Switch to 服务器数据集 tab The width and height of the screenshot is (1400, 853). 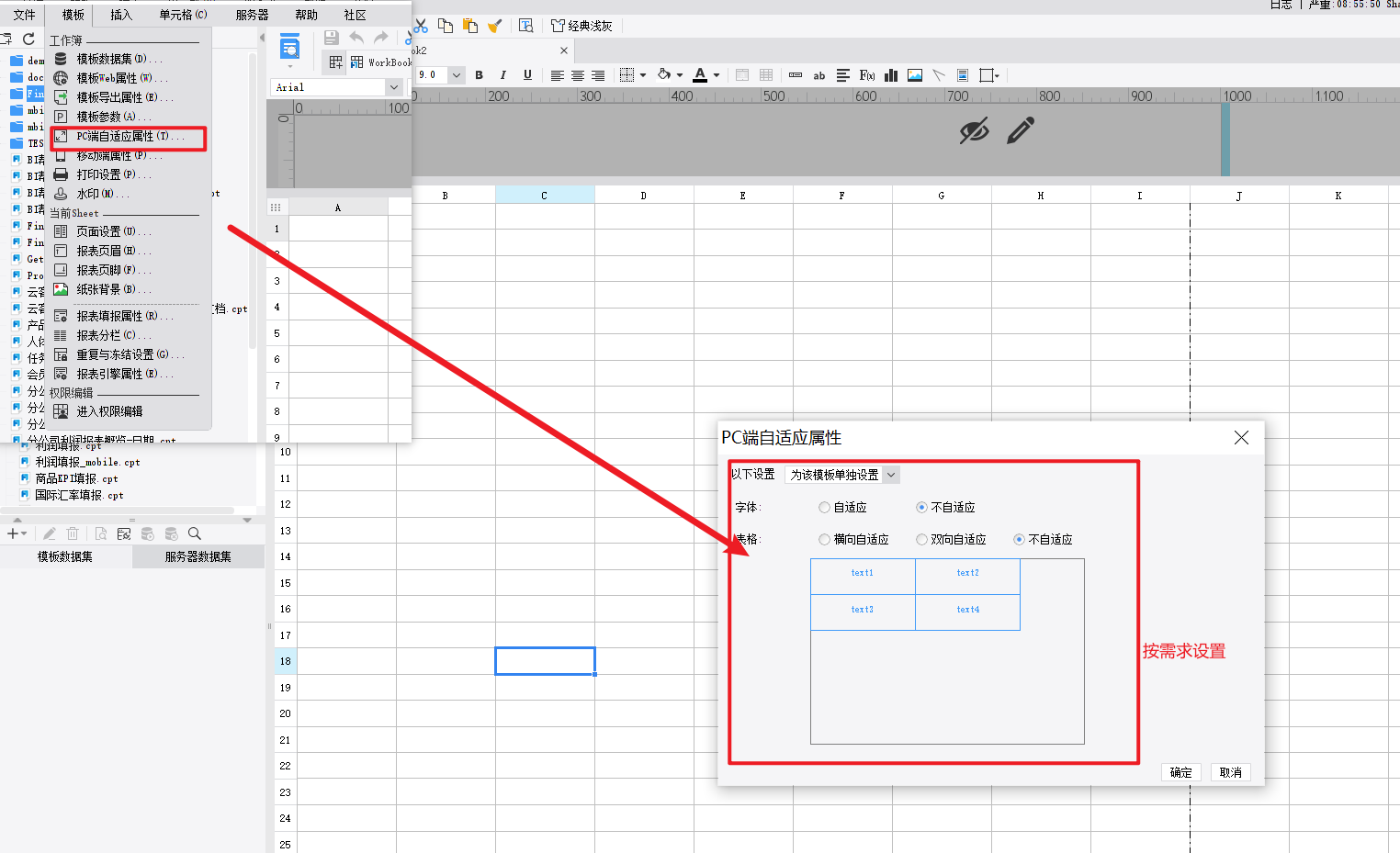tap(198, 556)
